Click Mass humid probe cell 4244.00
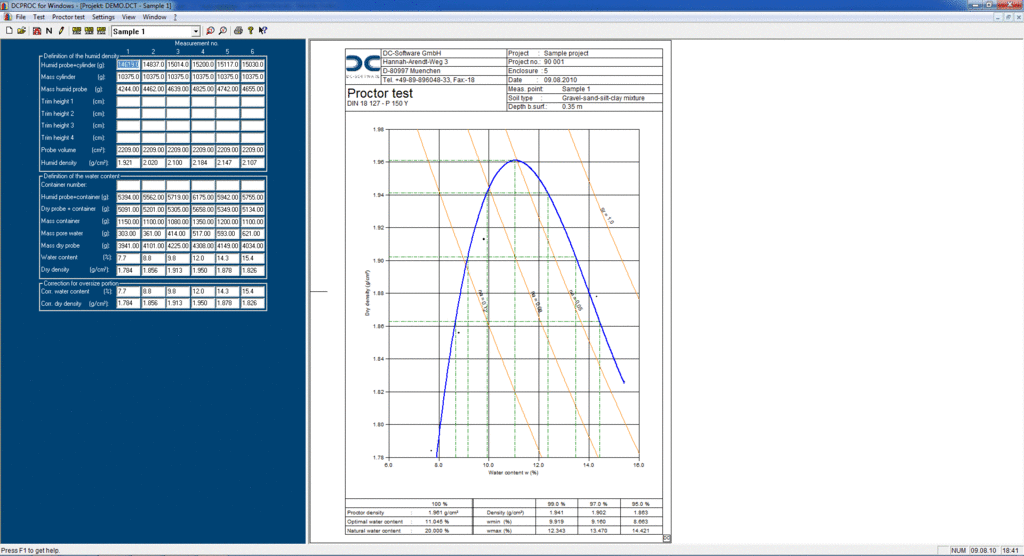 (x=128, y=89)
